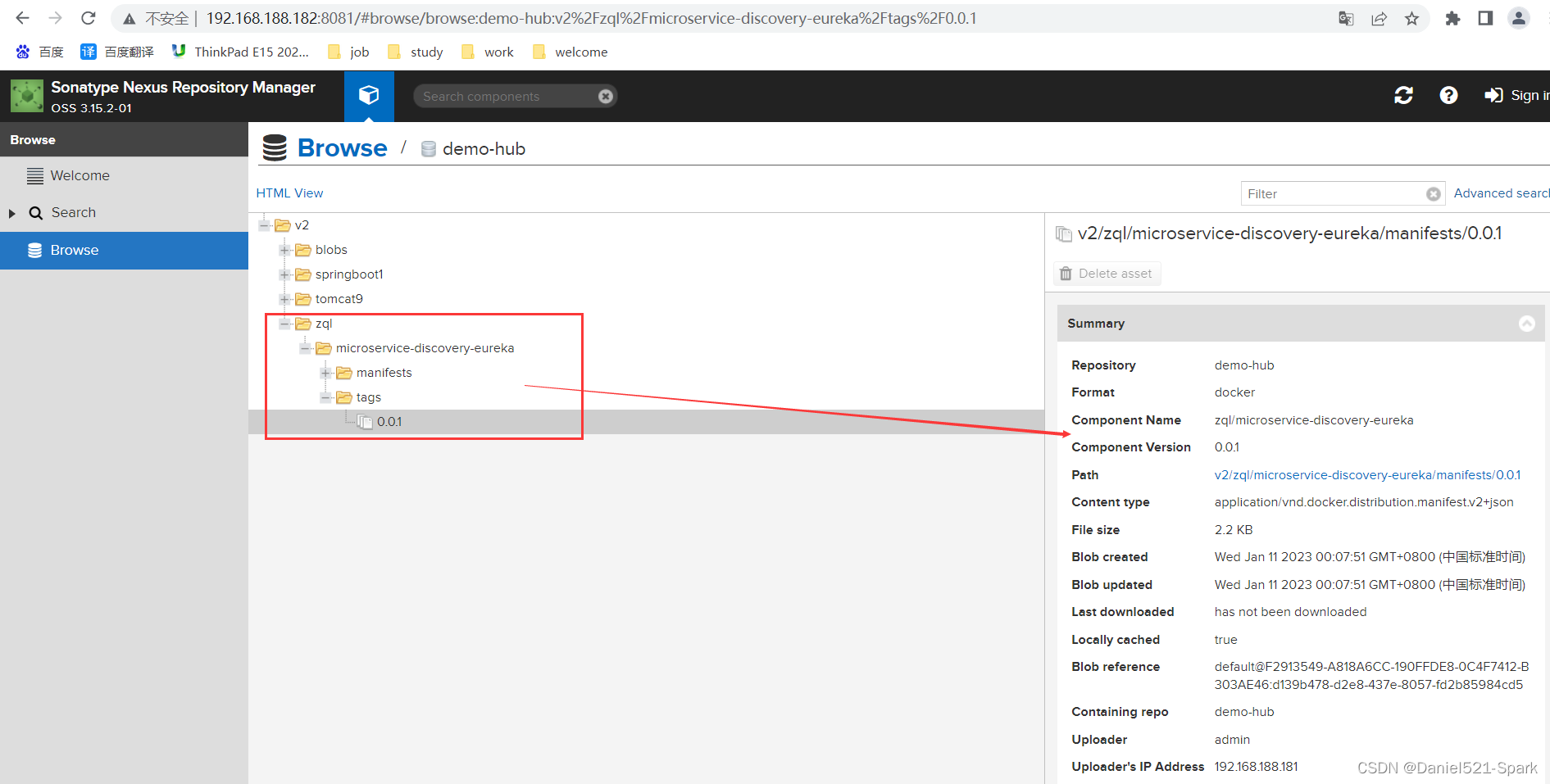The width and height of the screenshot is (1550, 784).
Task: Open Advanced search
Action: click(1502, 193)
